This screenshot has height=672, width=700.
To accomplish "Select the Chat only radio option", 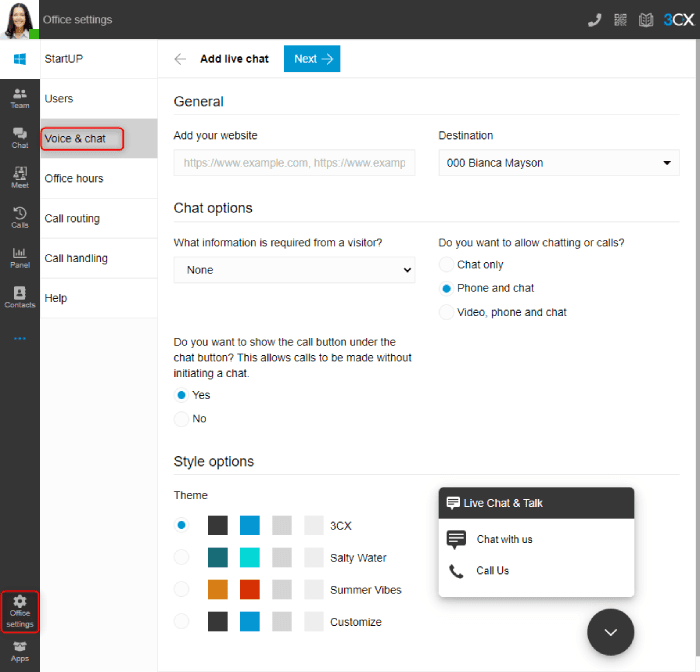I will pyautogui.click(x=447, y=265).
